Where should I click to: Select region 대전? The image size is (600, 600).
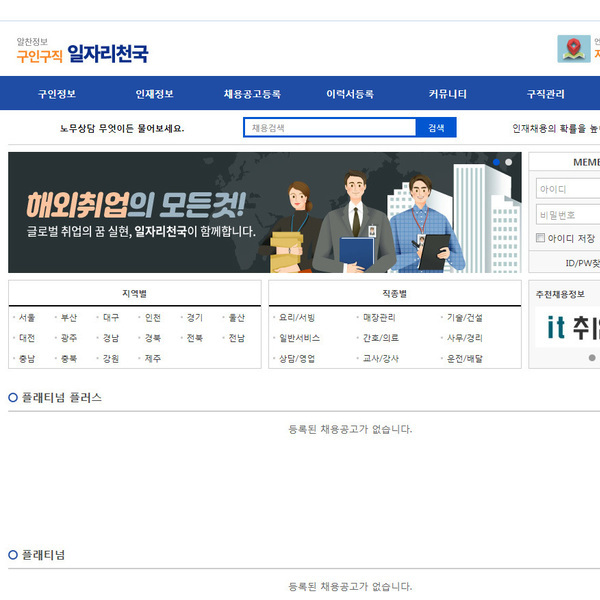coord(27,338)
